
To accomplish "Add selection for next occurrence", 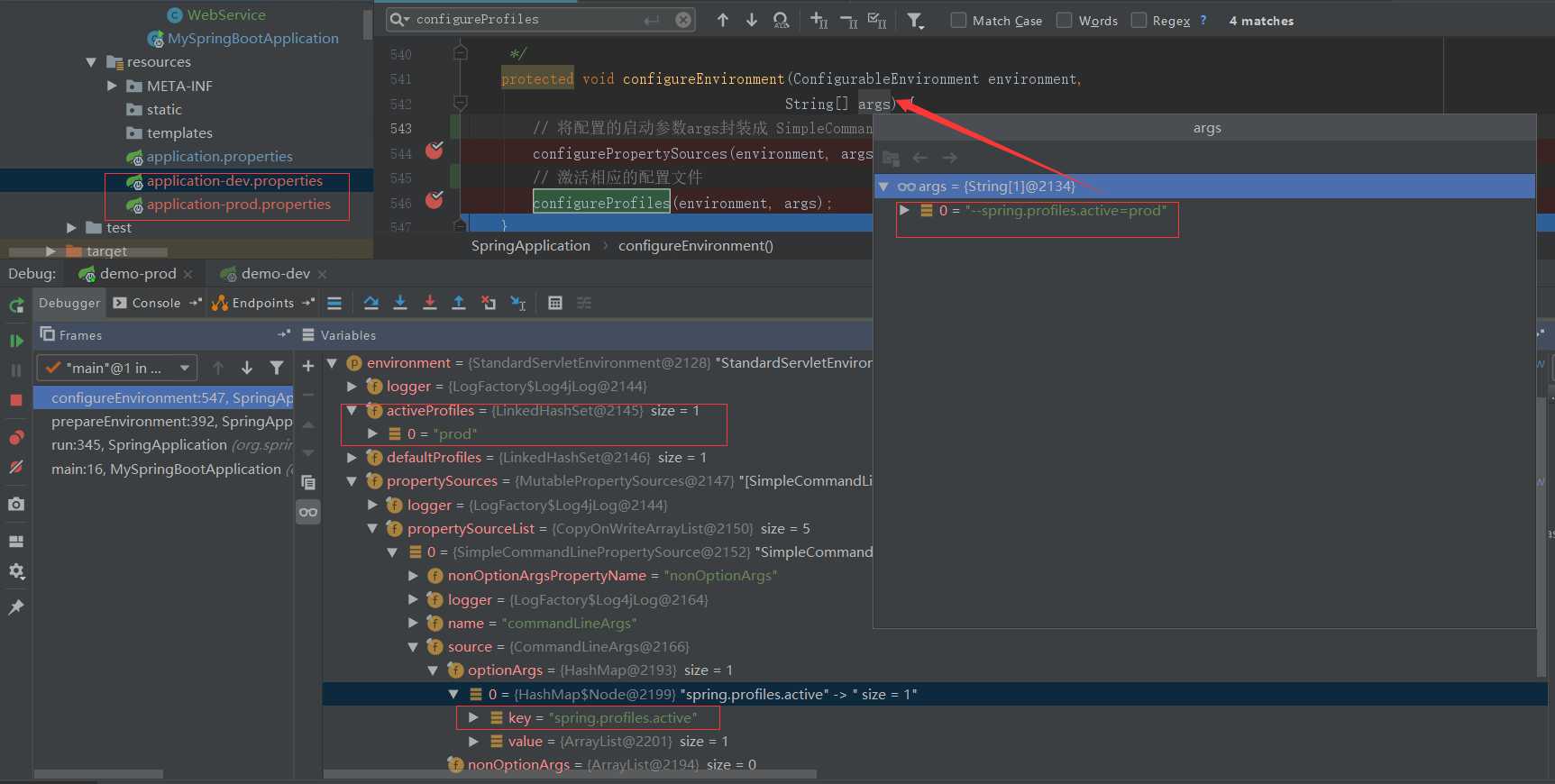I will point(819,20).
